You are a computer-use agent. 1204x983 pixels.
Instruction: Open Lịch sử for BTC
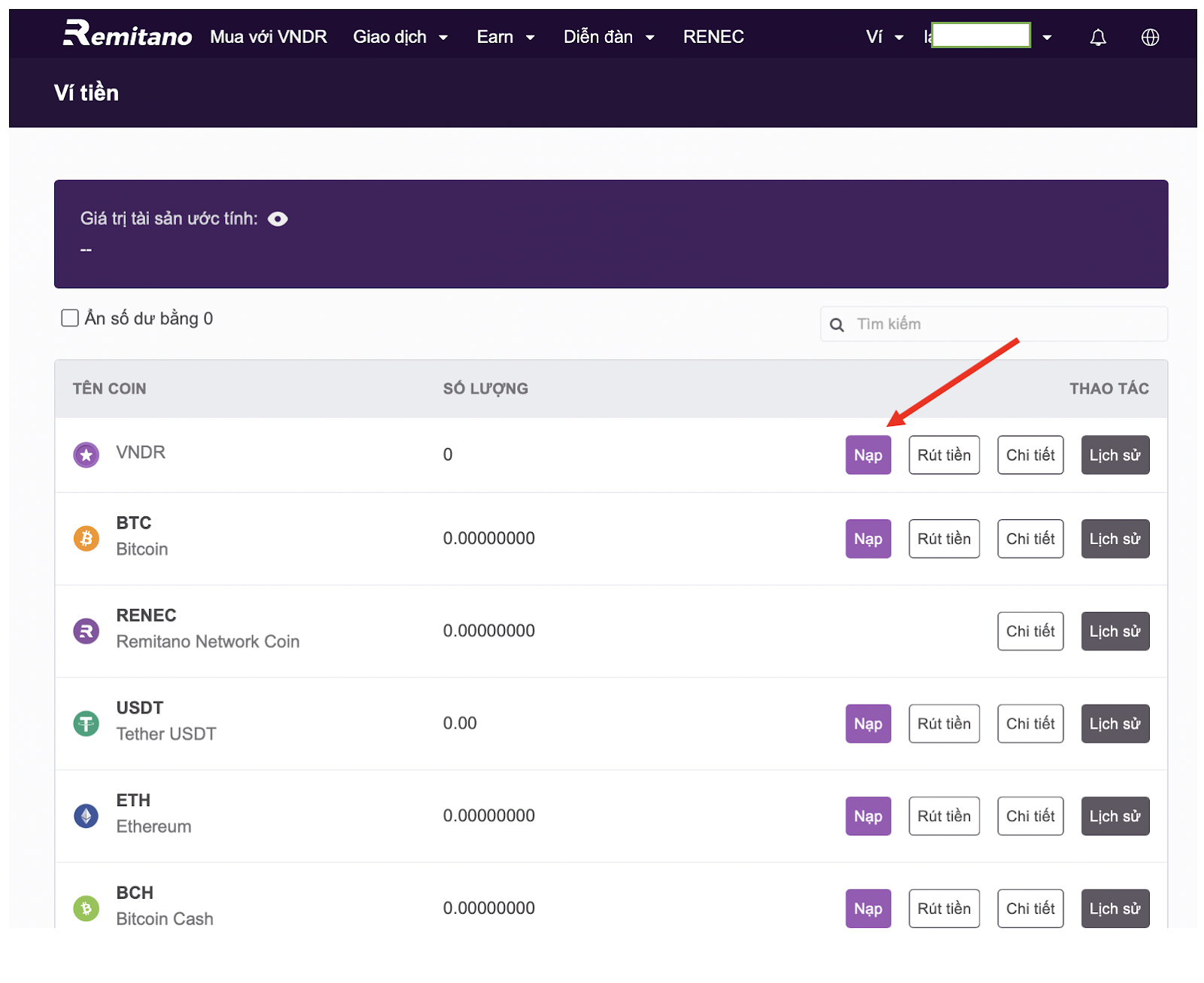click(1115, 538)
